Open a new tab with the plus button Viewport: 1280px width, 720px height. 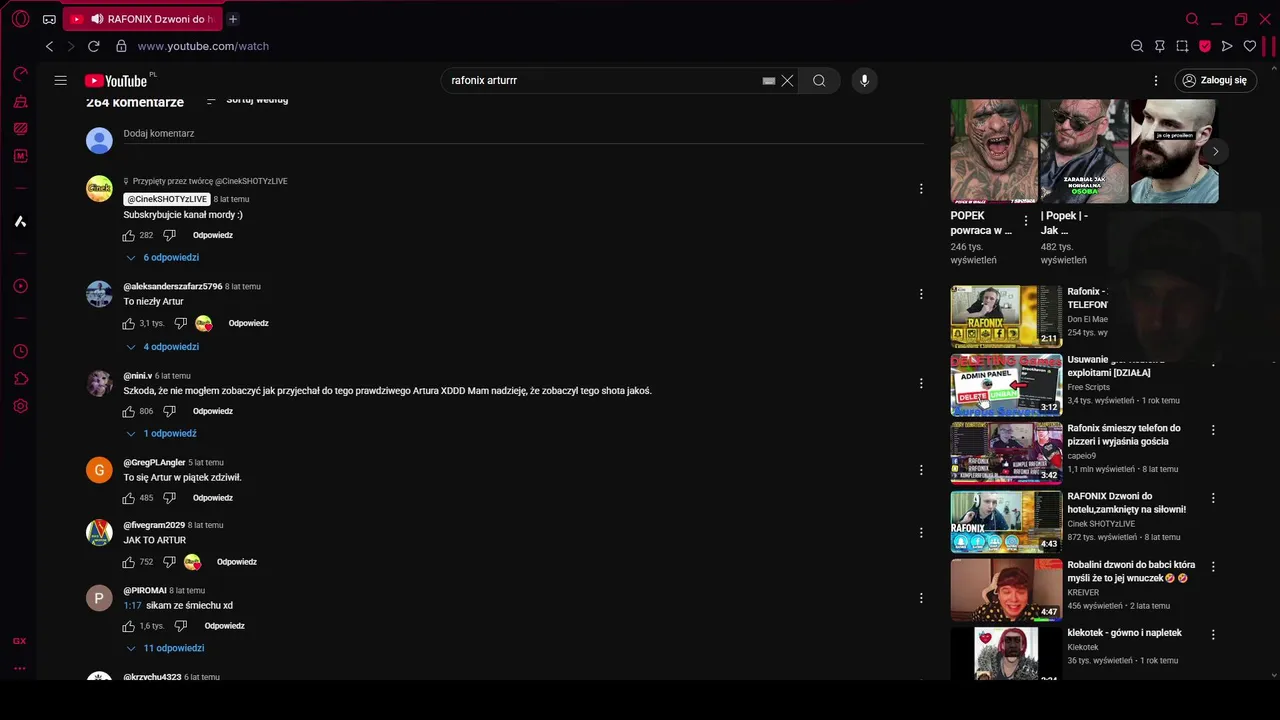click(233, 19)
